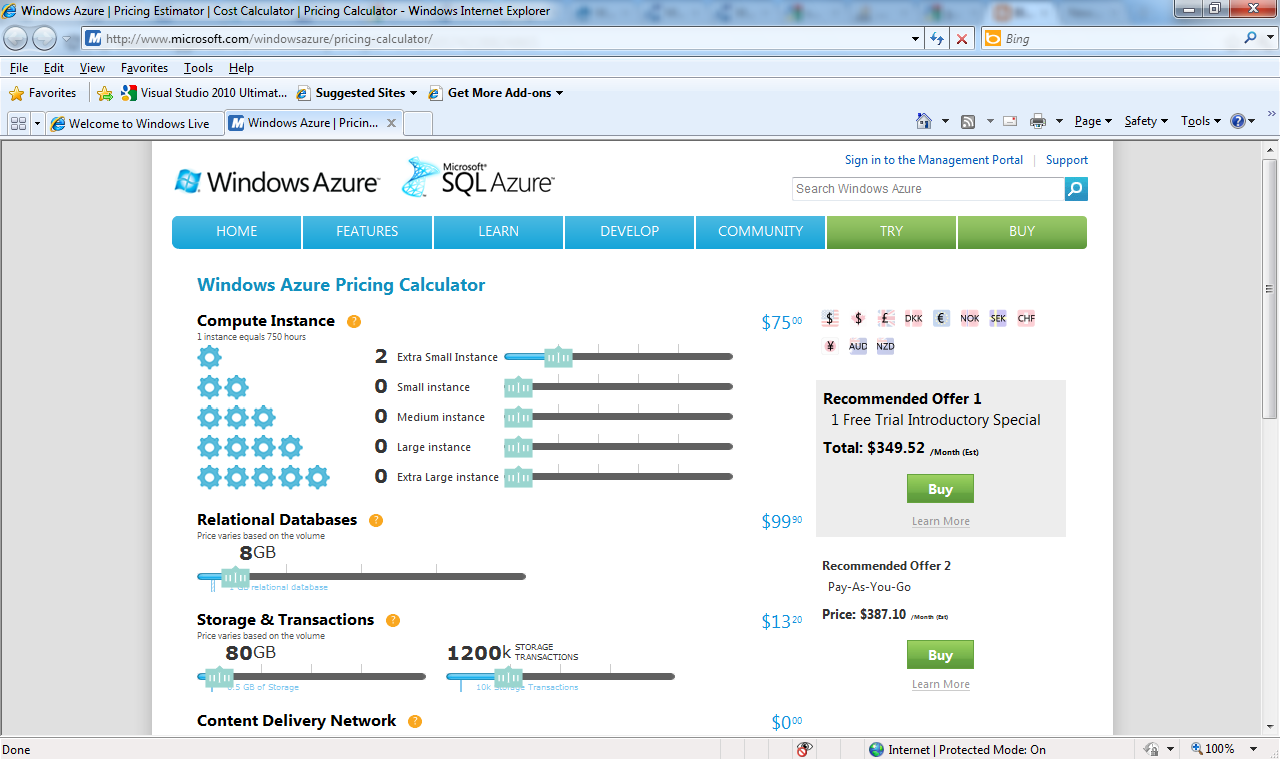Click Buy under Recommended Offer 2
This screenshot has width=1280, height=760.
click(940, 655)
